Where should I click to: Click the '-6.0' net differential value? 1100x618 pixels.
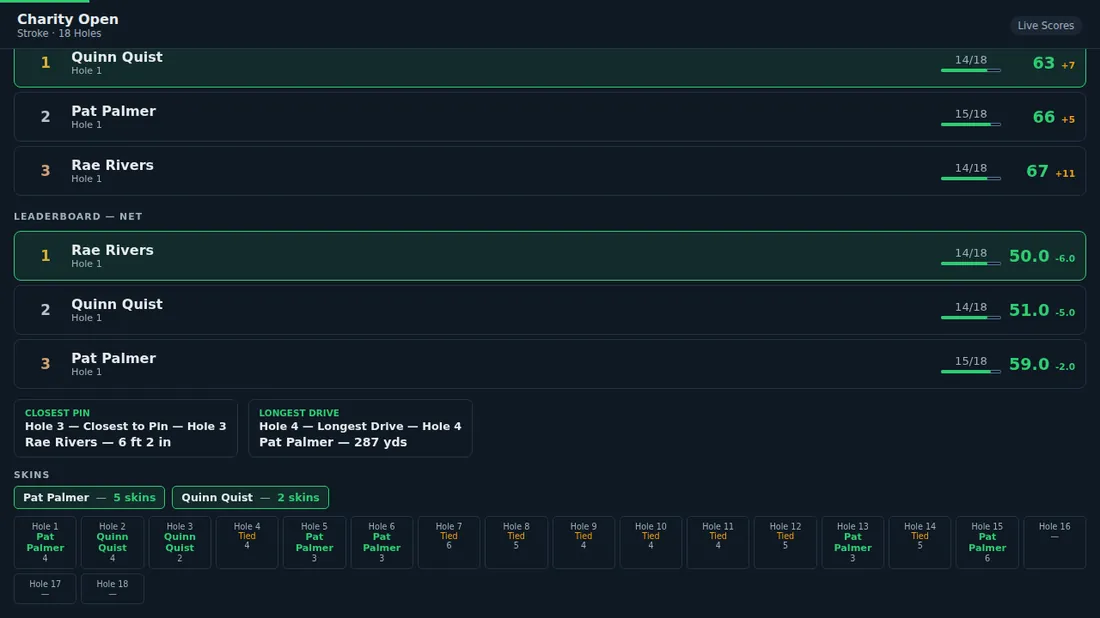point(1065,258)
